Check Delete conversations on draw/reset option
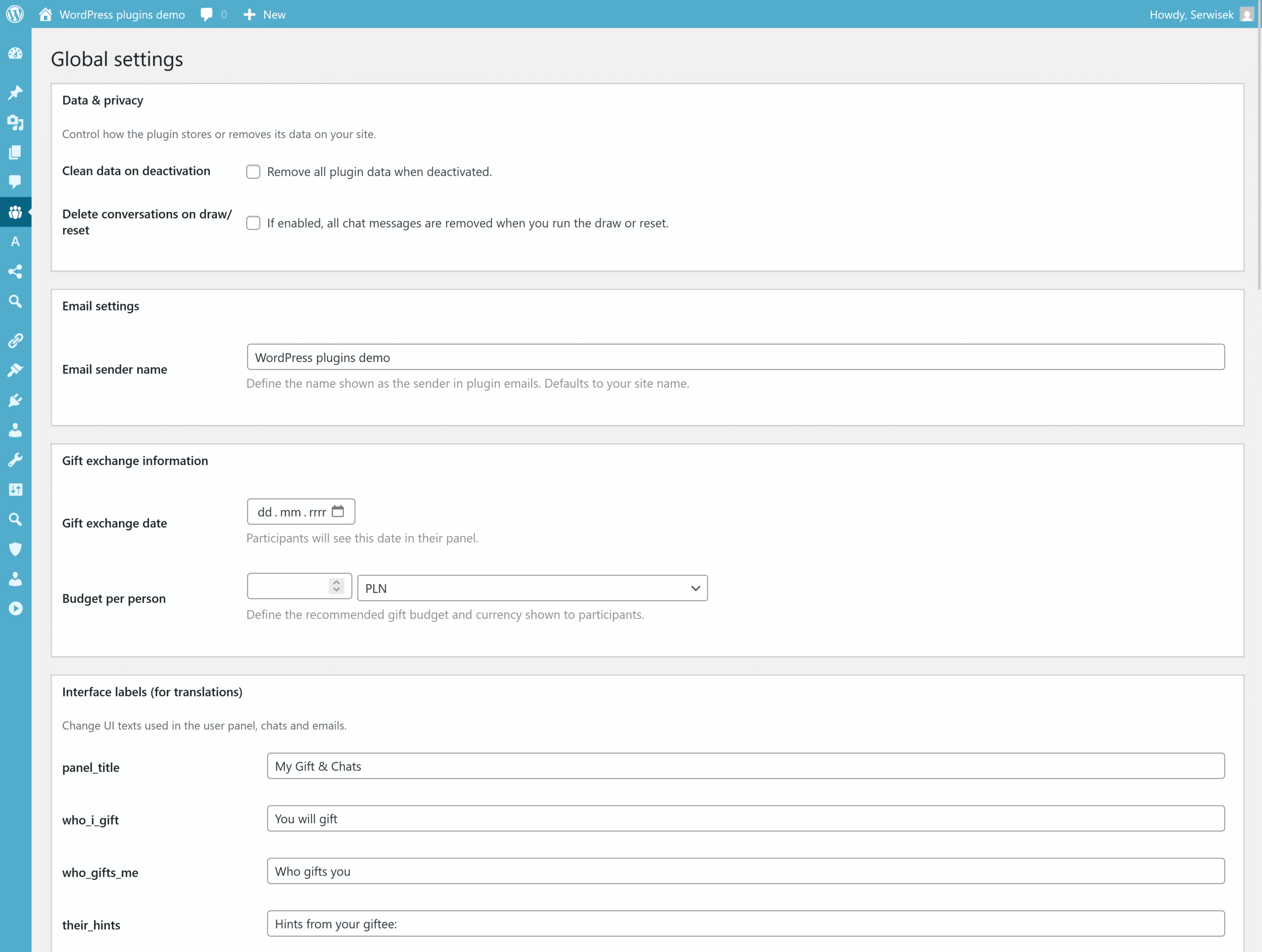The image size is (1262, 952). pyautogui.click(x=253, y=223)
